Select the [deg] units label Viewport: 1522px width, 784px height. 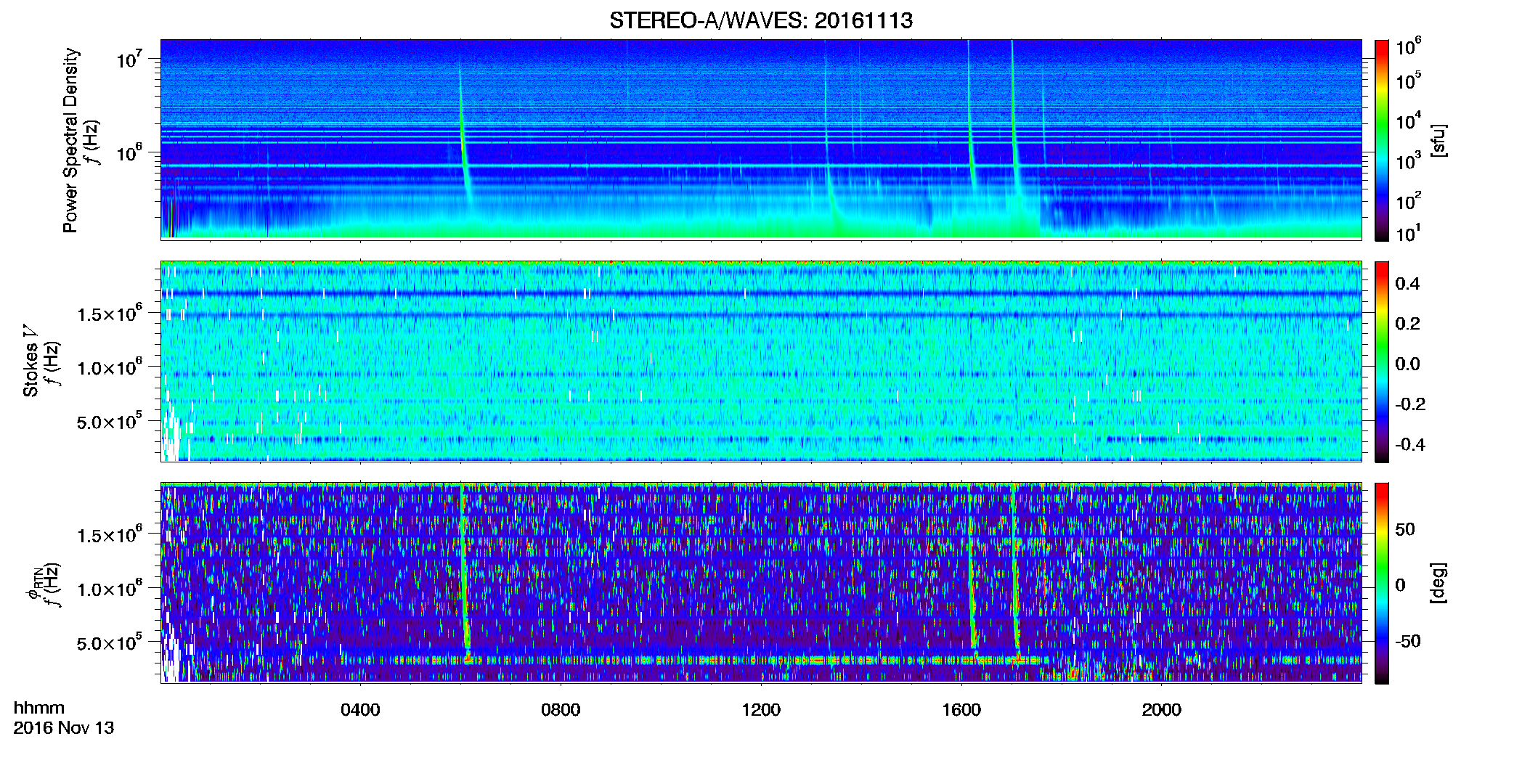(x=1438, y=582)
